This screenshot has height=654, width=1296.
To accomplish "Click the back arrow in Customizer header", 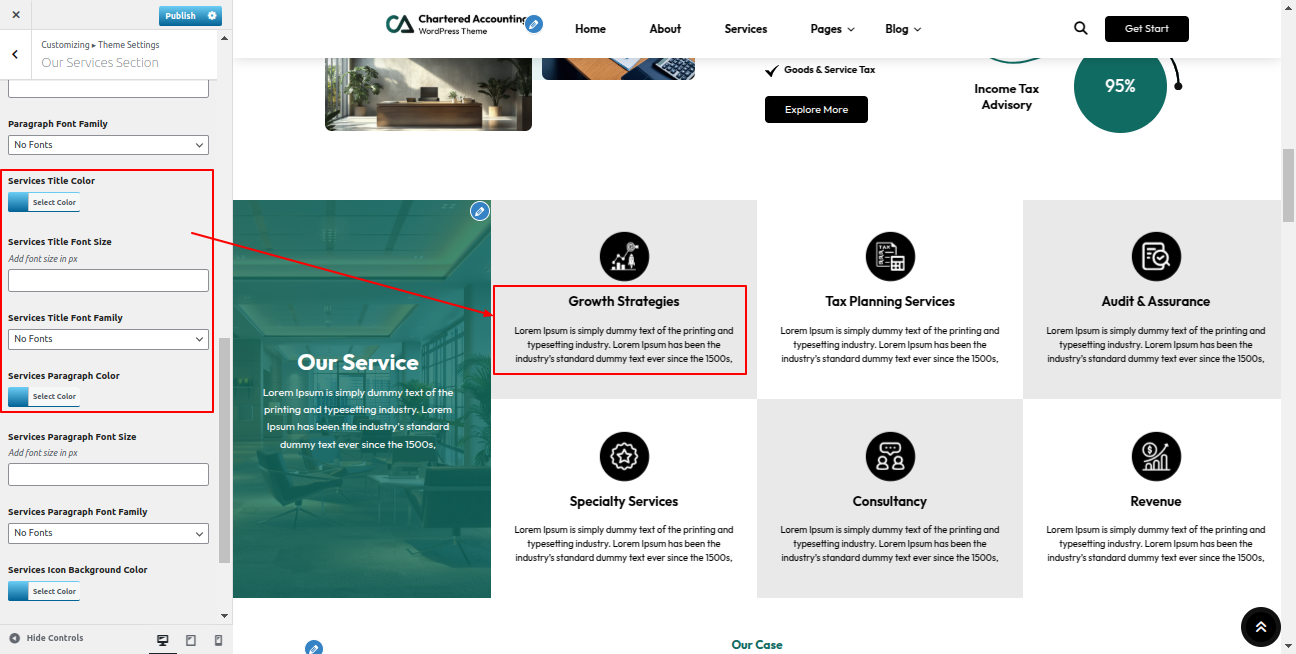I will 15,54.
